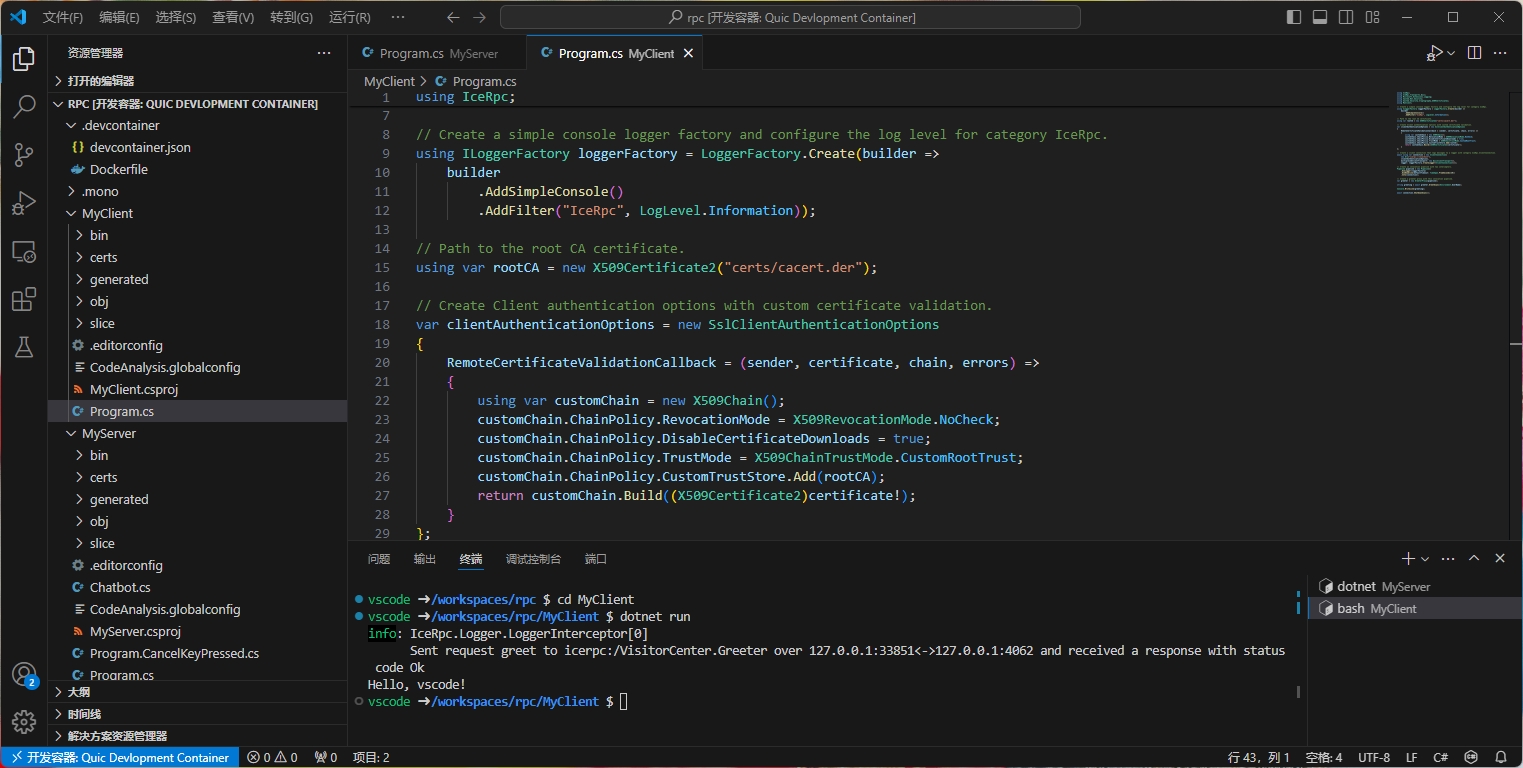This screenshot has height=768, width=1523.
Task: Open editor More Actions ellipsis
Action: [1500, 53]
